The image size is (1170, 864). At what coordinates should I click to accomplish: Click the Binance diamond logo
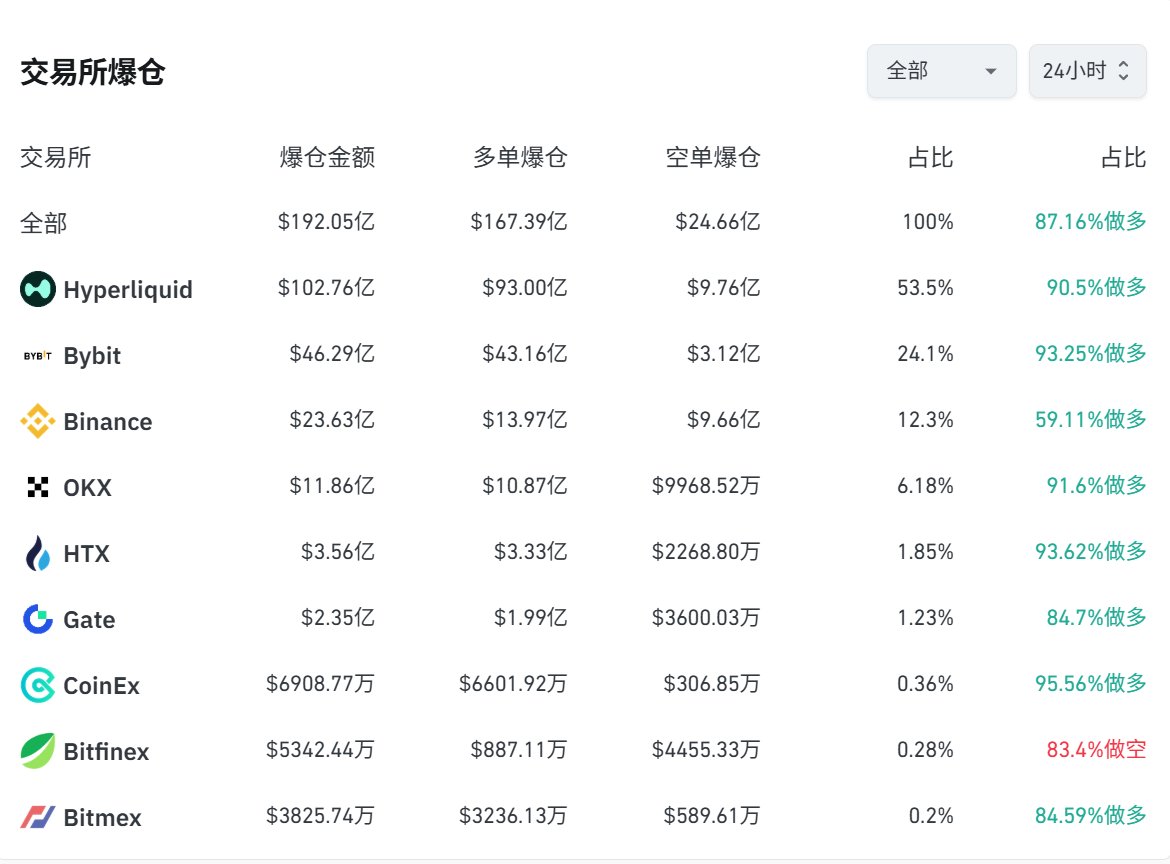[38, 422]
